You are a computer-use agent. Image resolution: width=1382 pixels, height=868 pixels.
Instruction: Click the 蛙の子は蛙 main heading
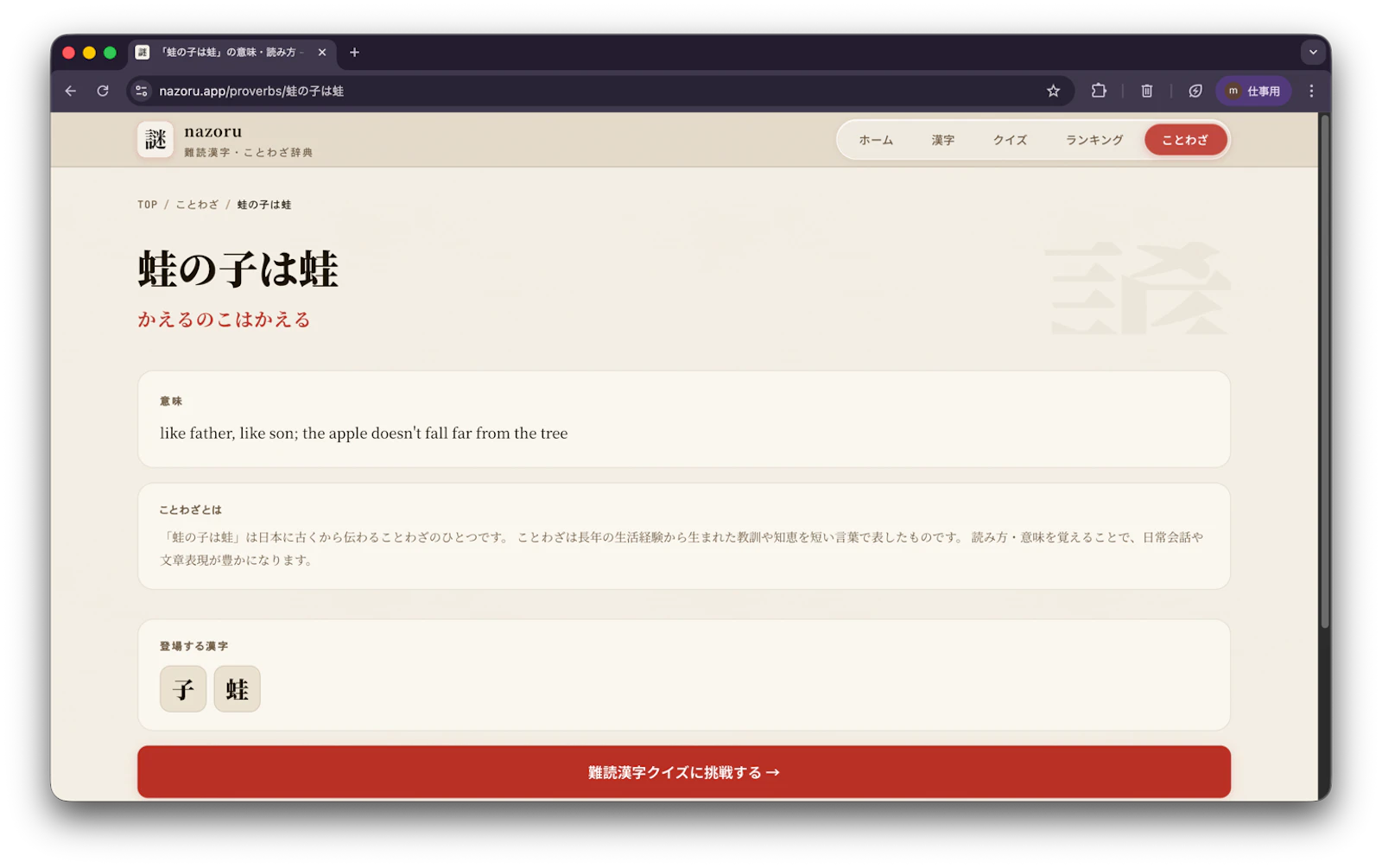point(238,269)
